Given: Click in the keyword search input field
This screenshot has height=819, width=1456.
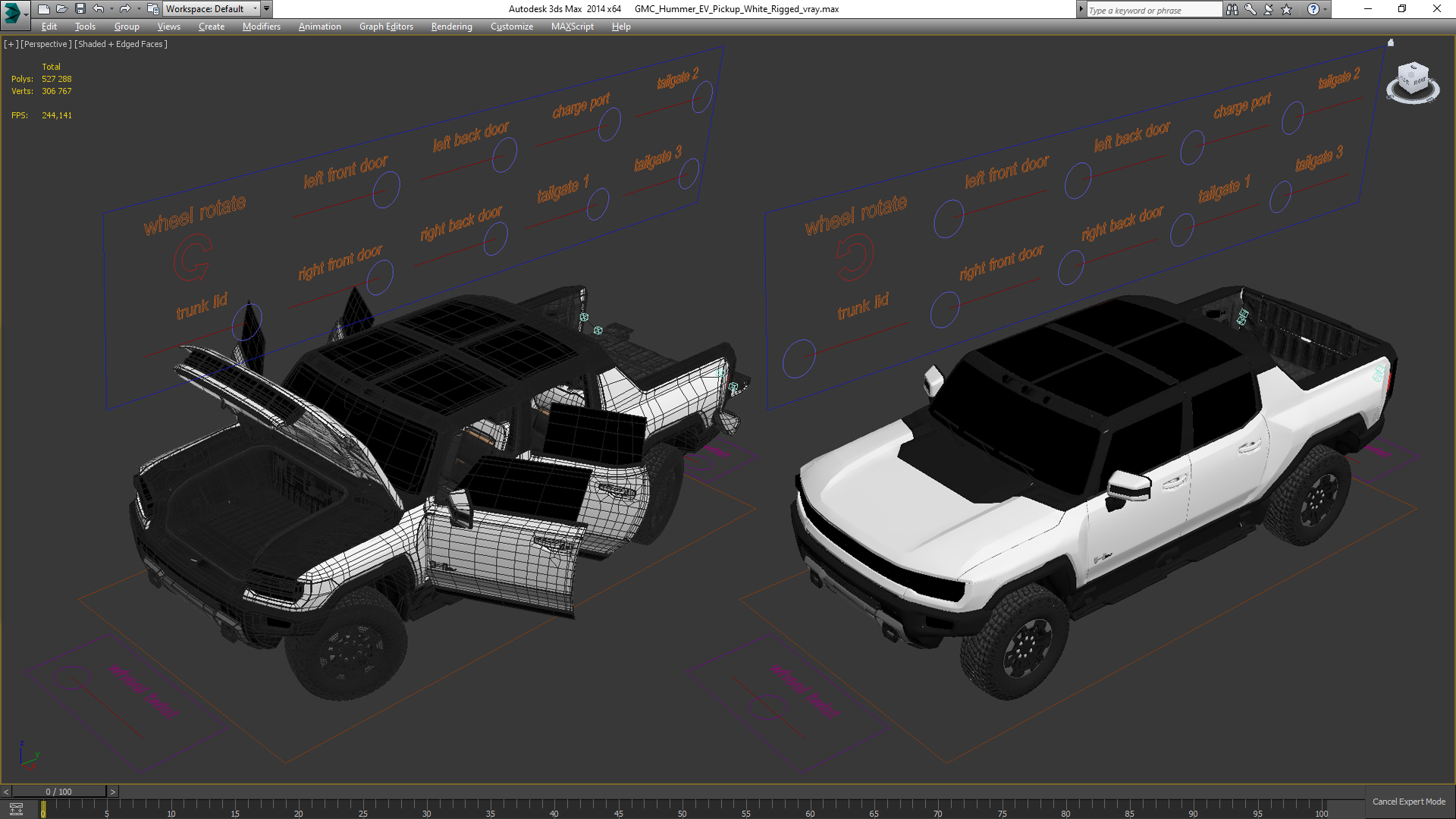Looking at the screenshot, I should pos(1153,10).
